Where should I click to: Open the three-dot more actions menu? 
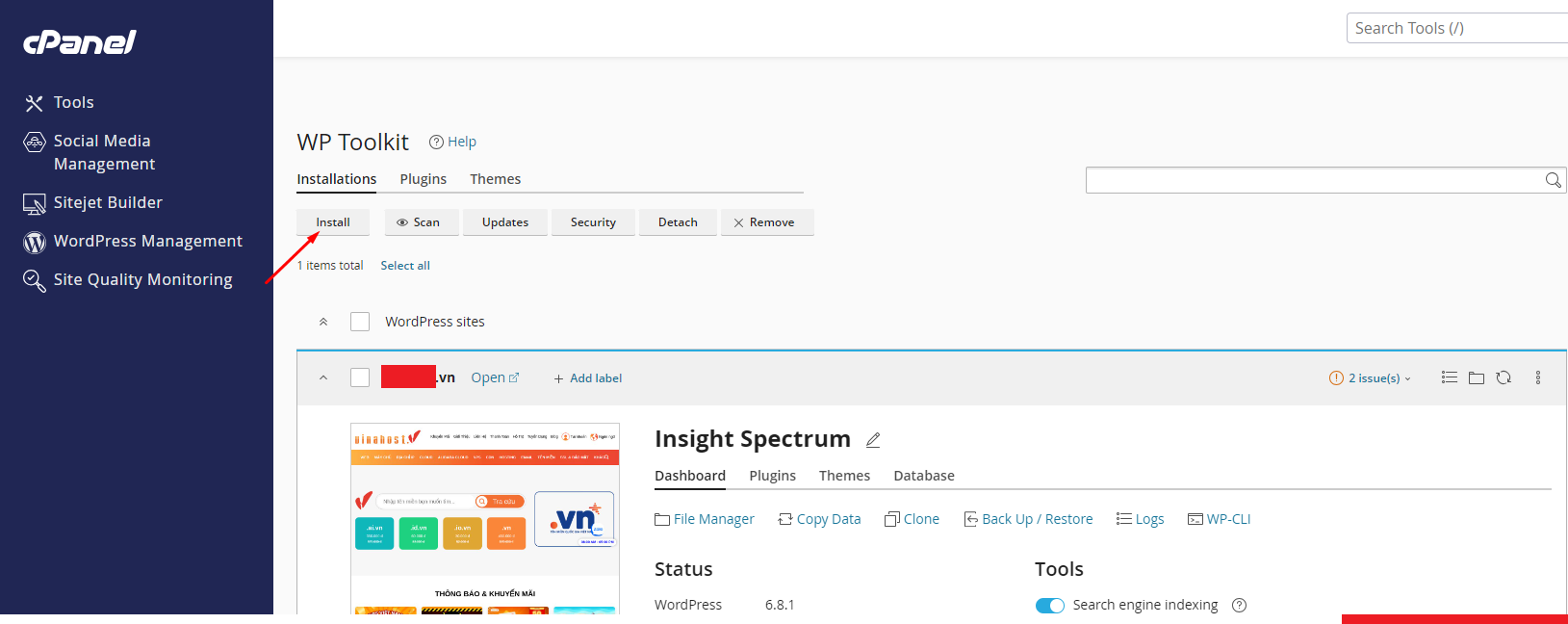[x=1538, y=377]
